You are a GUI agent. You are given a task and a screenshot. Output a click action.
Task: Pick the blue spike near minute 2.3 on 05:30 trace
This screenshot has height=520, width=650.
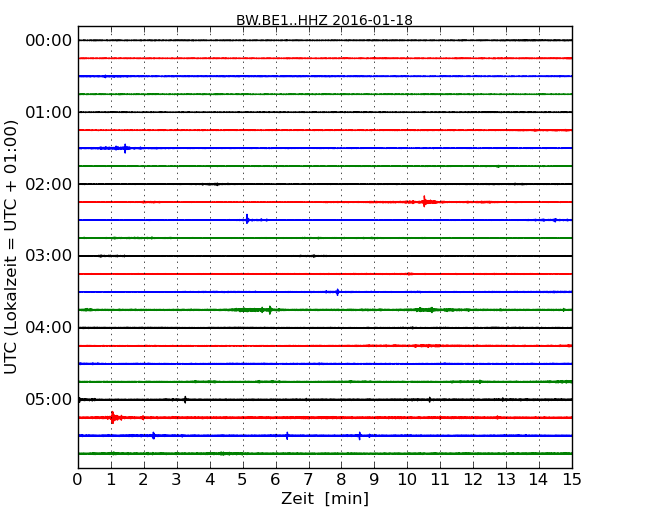tap(154, 435)
